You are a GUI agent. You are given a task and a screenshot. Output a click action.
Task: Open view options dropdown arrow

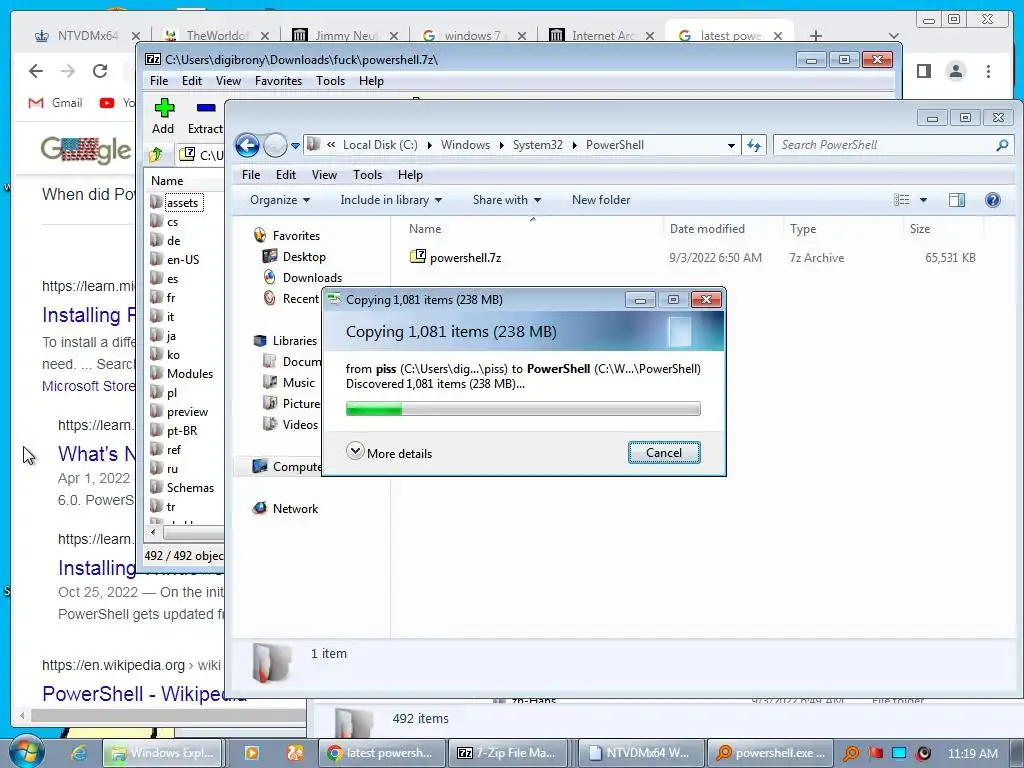(923, 200)
